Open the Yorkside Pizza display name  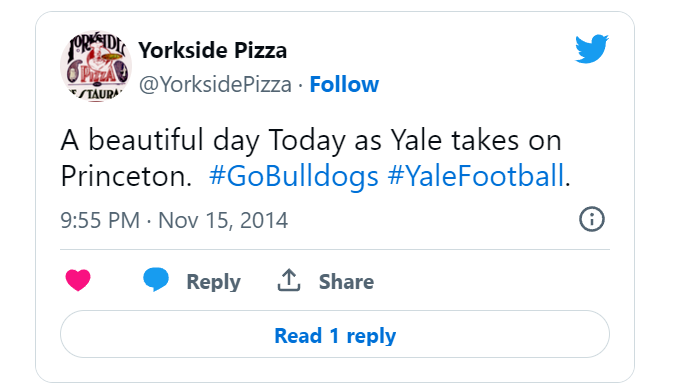(x=213, y=50)
